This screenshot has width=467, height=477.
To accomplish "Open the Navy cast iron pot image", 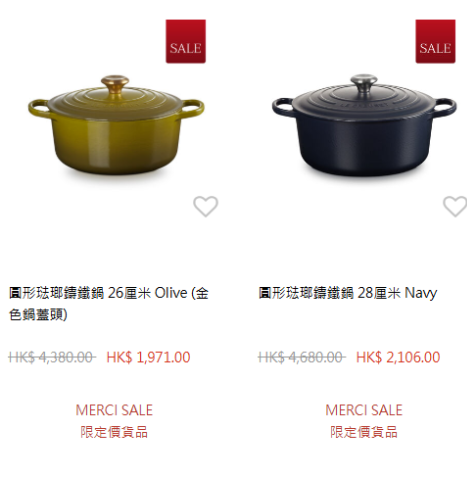I will (x=364, y=126).
